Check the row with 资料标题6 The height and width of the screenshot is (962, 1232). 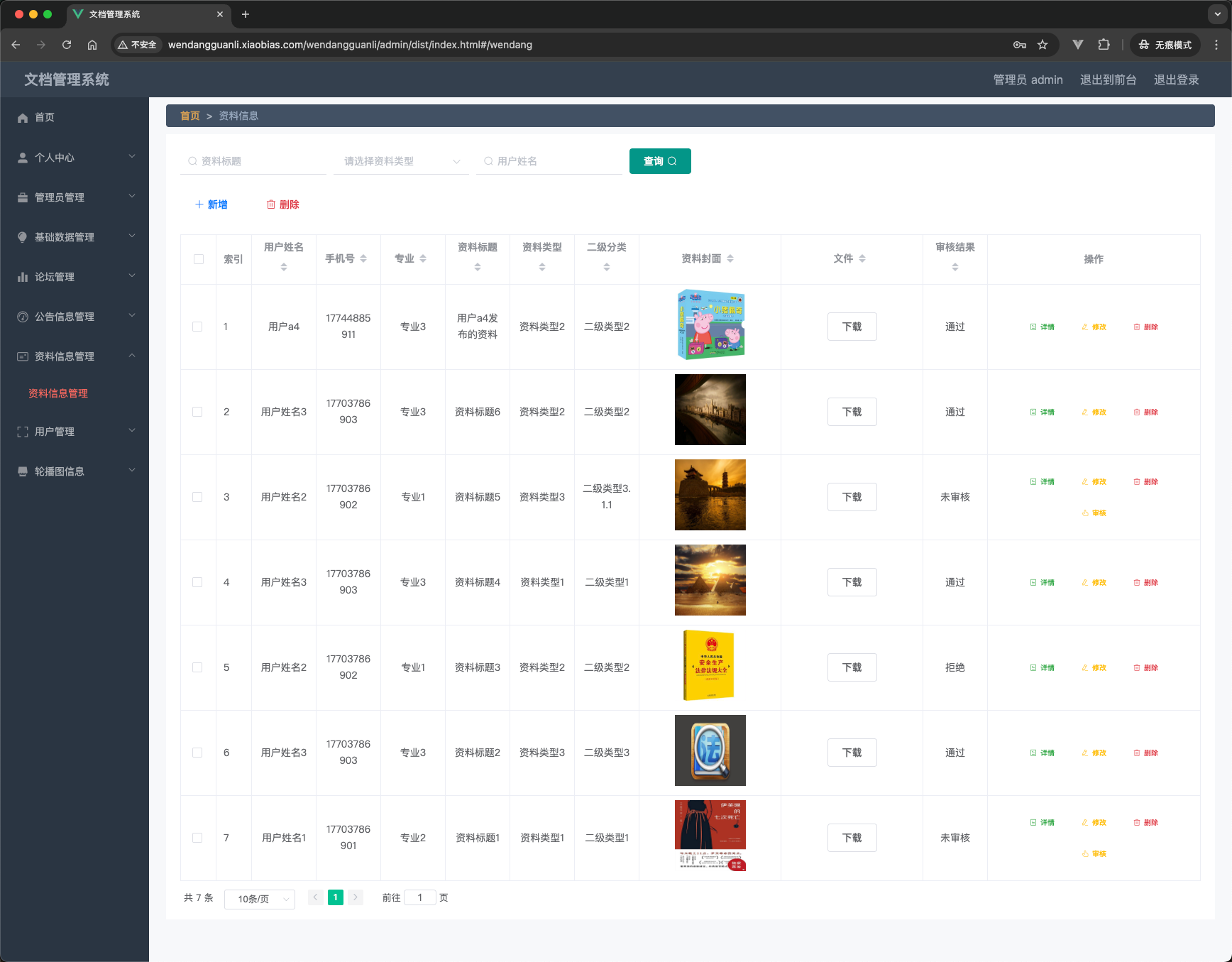197,412
